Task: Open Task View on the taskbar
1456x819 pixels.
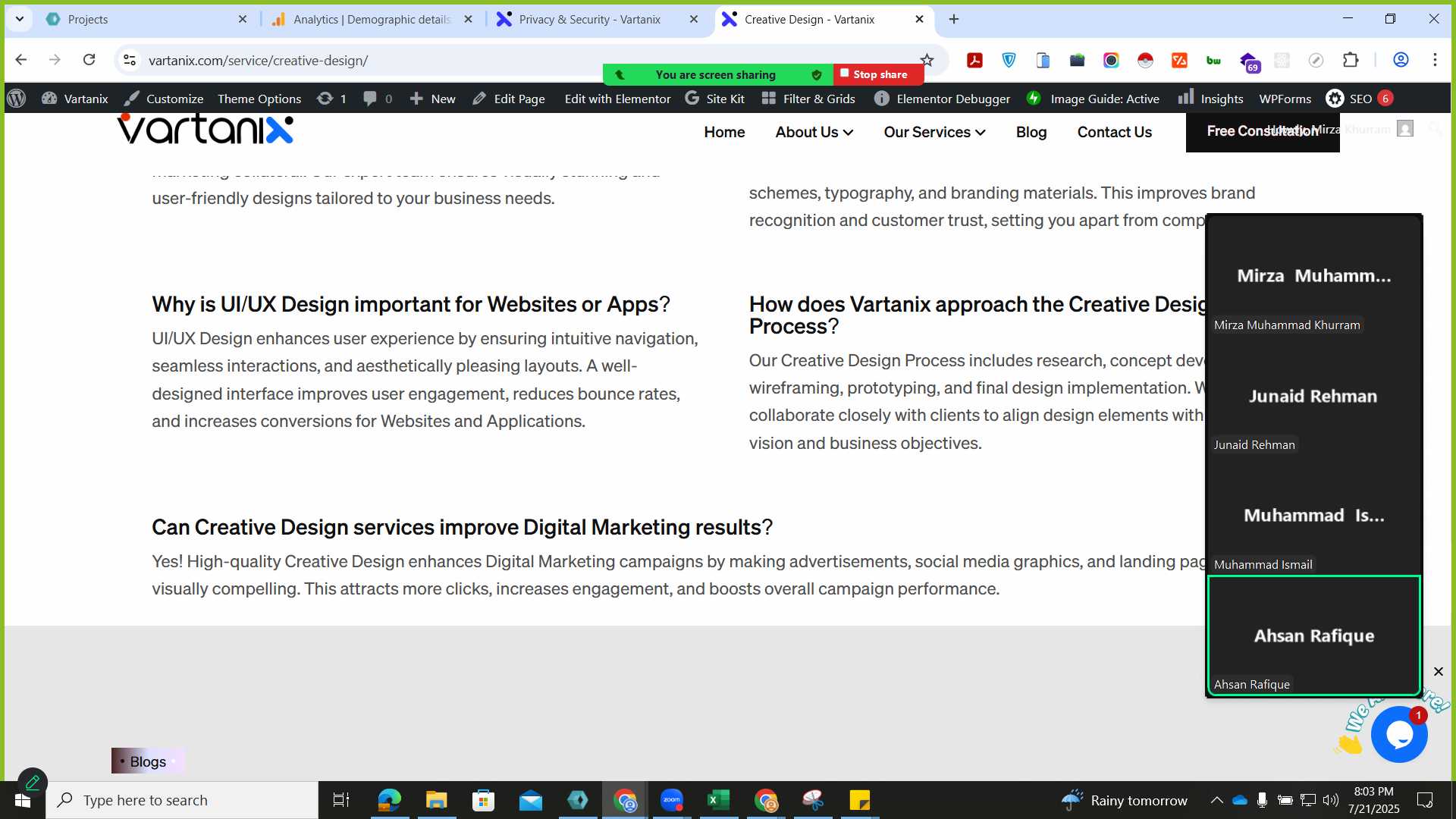Action: (341, 800)
